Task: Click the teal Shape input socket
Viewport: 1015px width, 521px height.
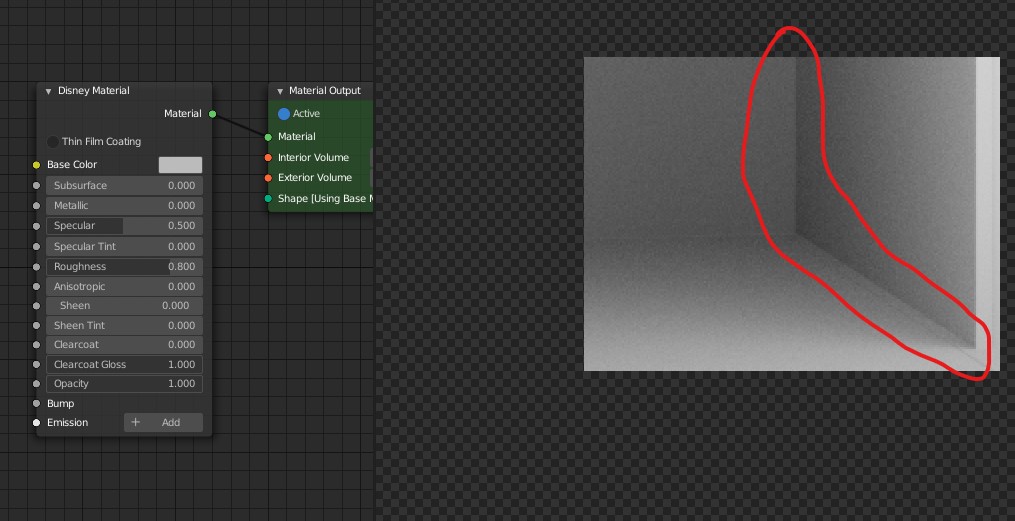Action: (268, 199)
